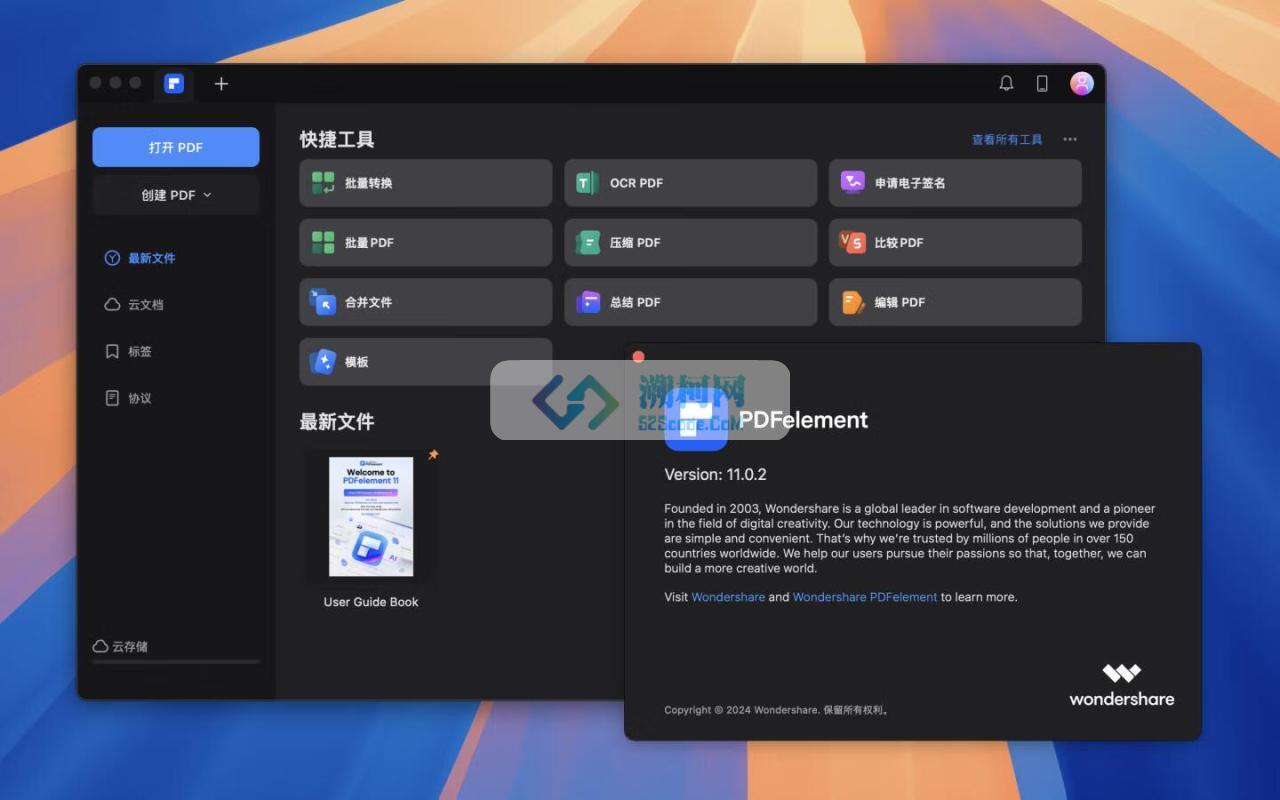Open the quick tools more options ellipsis

coord(1070,140)
